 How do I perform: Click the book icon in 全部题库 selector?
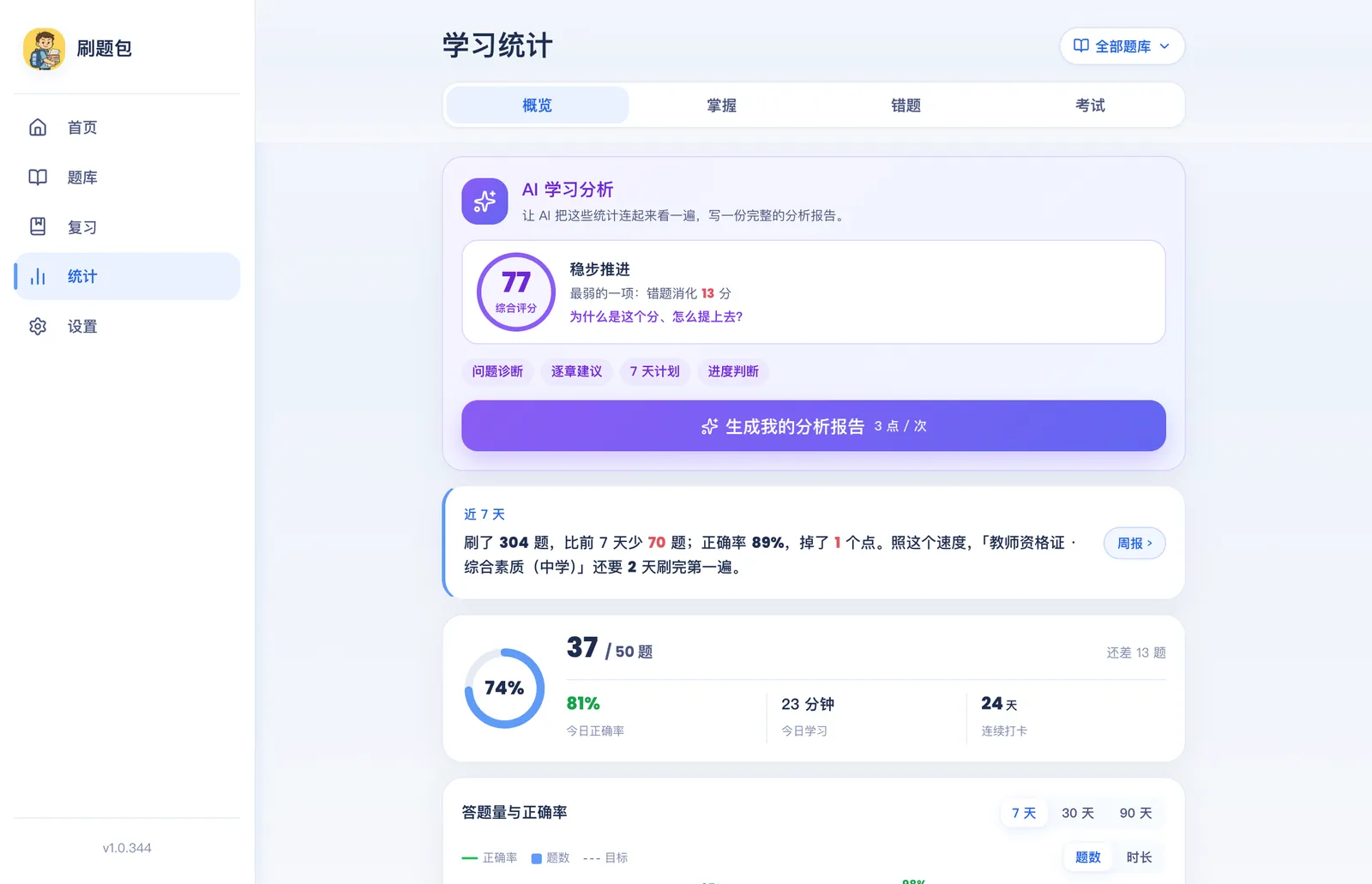point(1081,46)
